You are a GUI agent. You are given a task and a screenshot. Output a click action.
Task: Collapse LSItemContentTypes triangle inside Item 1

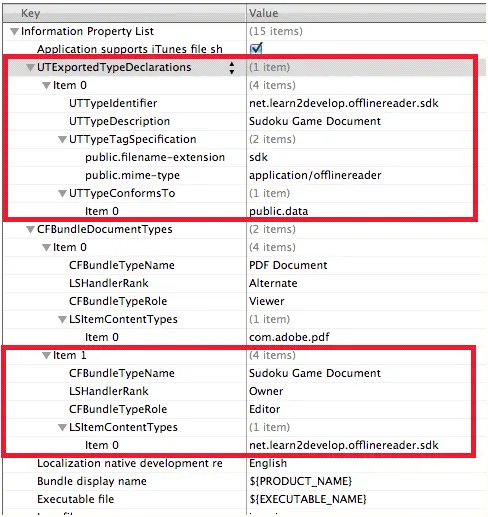(62, 428)
